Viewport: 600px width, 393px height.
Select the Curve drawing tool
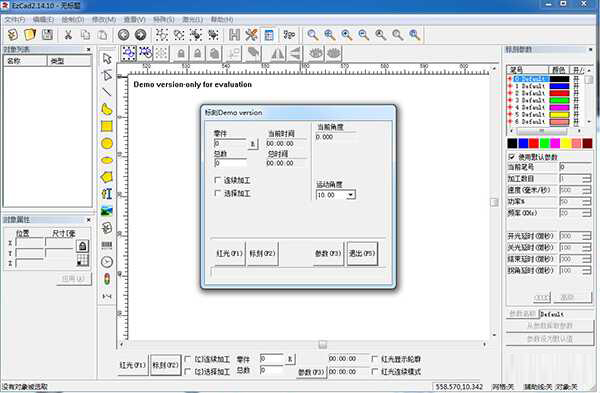(x=107, y=109)
